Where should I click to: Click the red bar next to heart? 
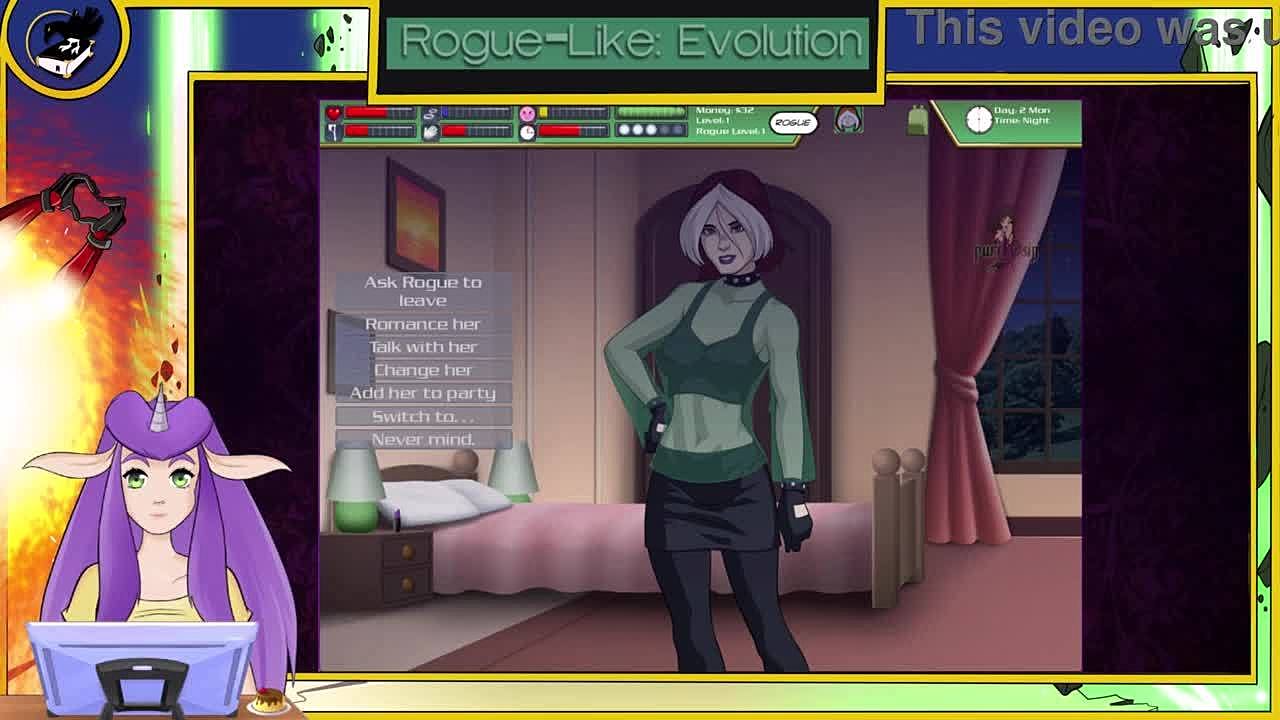pyautogui.click(x=379, y=113)
